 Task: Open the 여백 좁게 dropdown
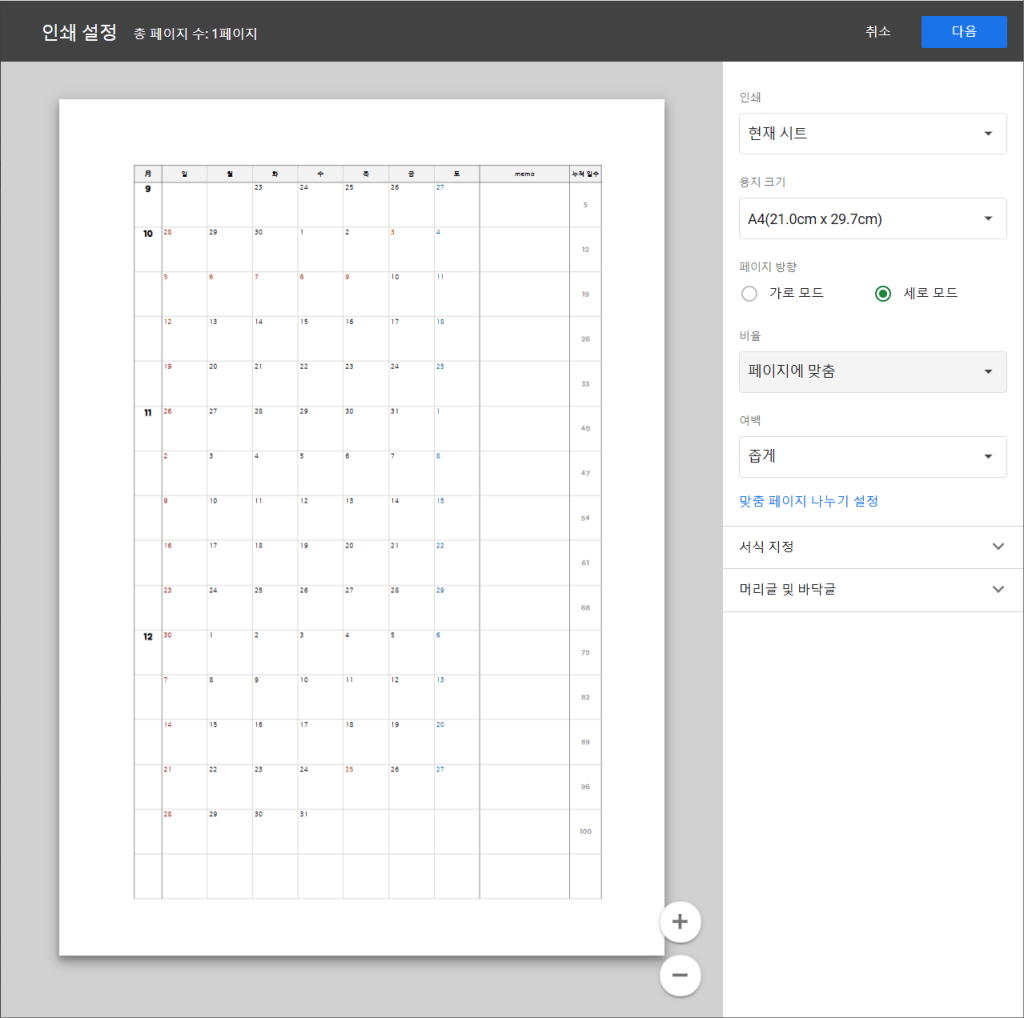pyautogui.click(x=871, y=456)
